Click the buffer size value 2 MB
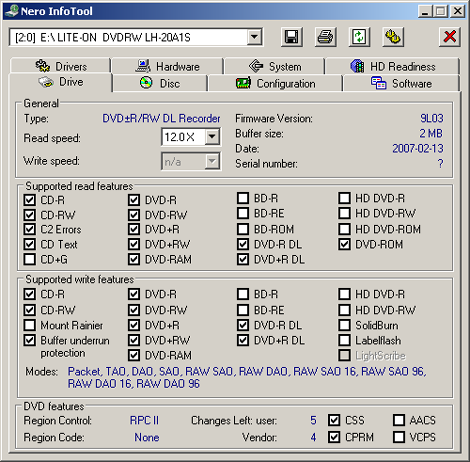The width and height of the screenshot is (470, 462). [431, 133]
